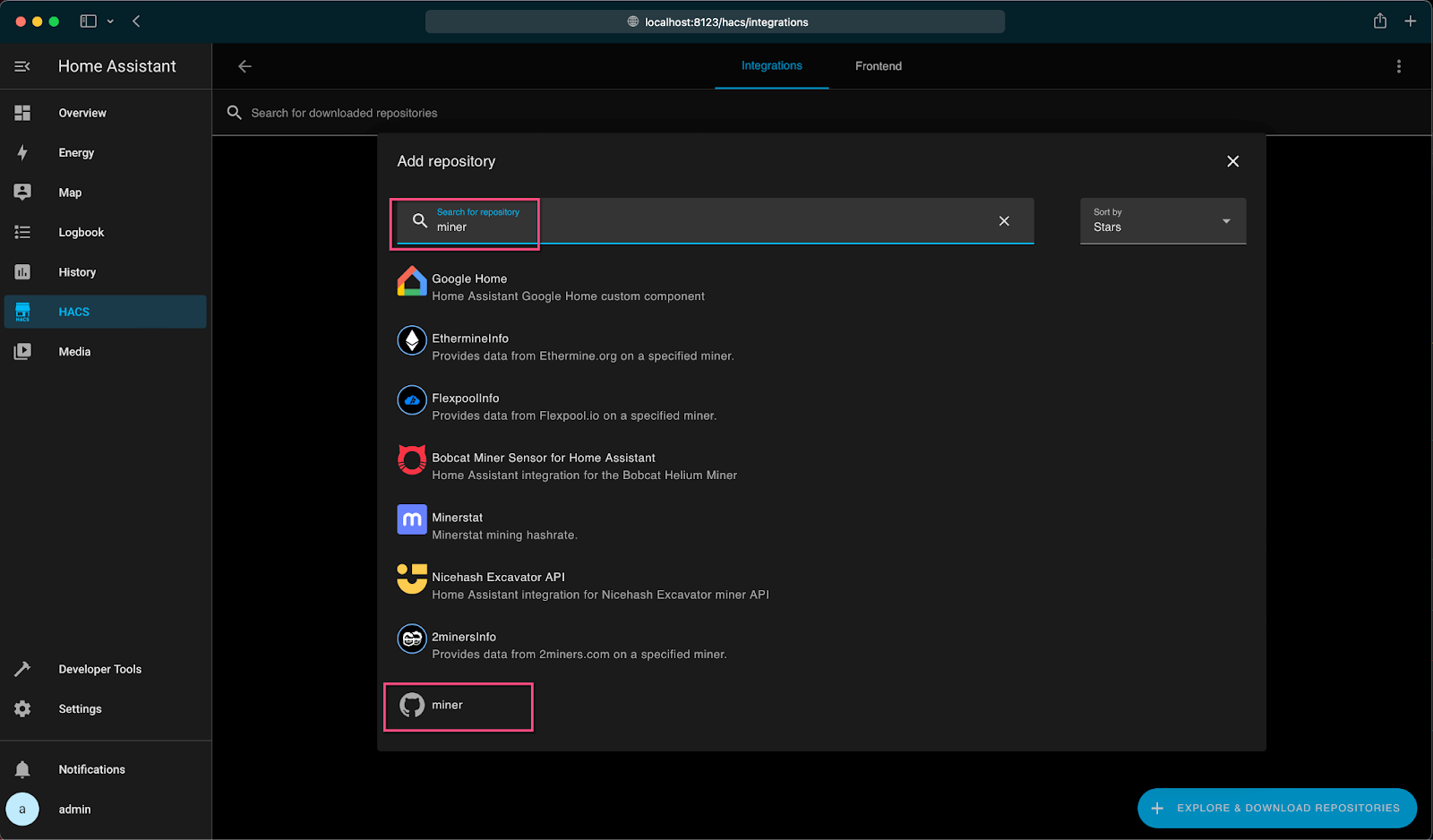Click the EthermineInfo Ethereum icon
Image resolution: width=1433 pixels, height=840 pixels.
tap(412, 340)
